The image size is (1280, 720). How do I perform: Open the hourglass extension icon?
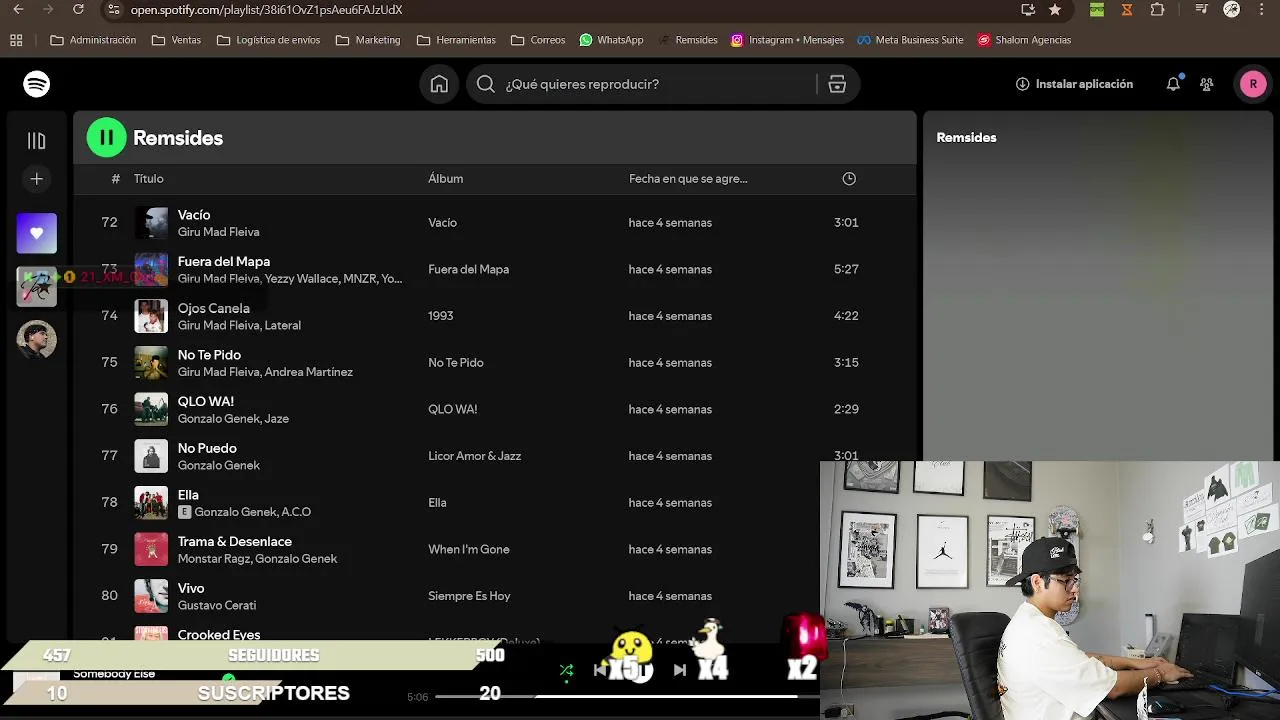1127,9
